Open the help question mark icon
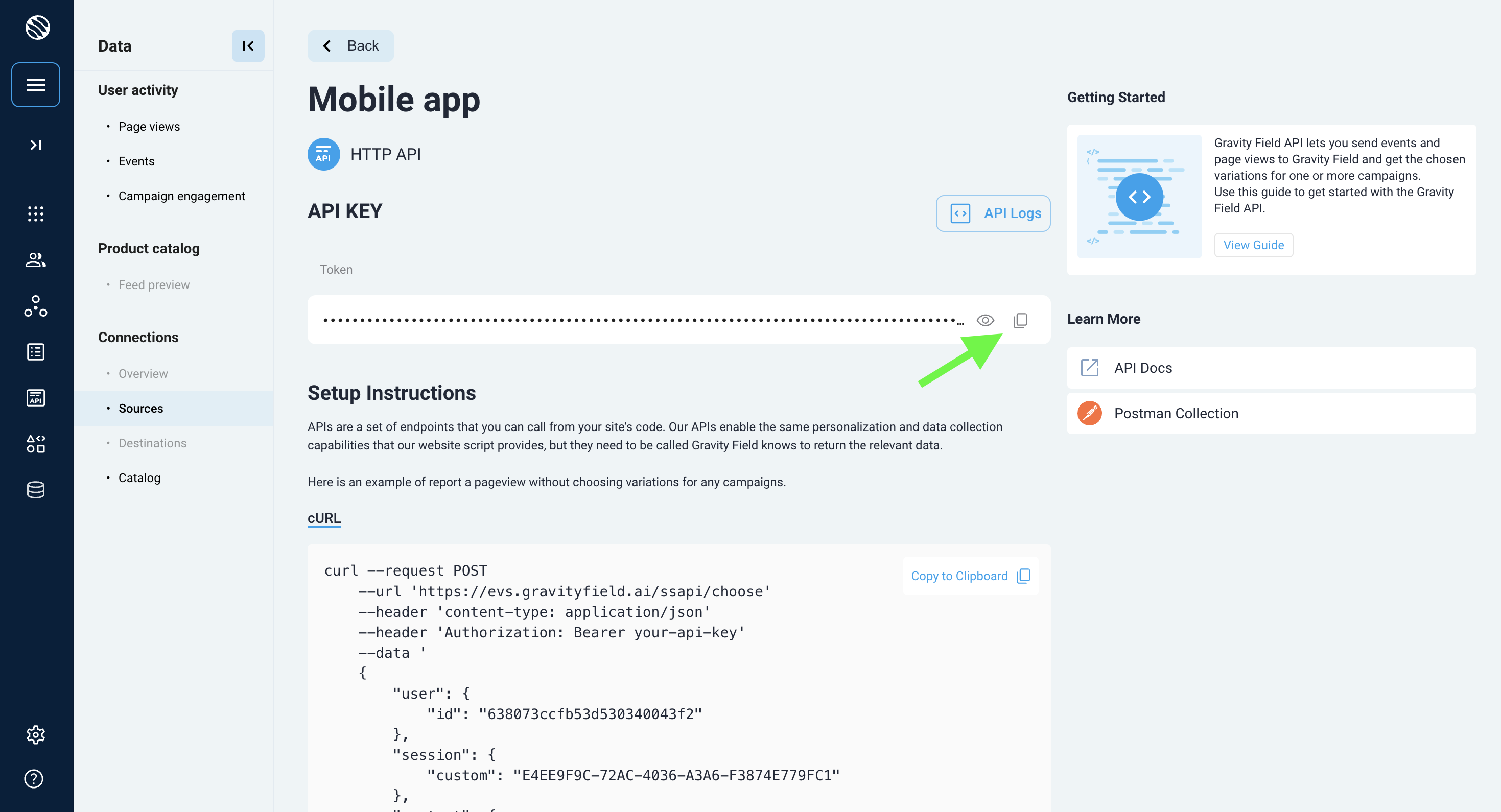 (34, 778)
